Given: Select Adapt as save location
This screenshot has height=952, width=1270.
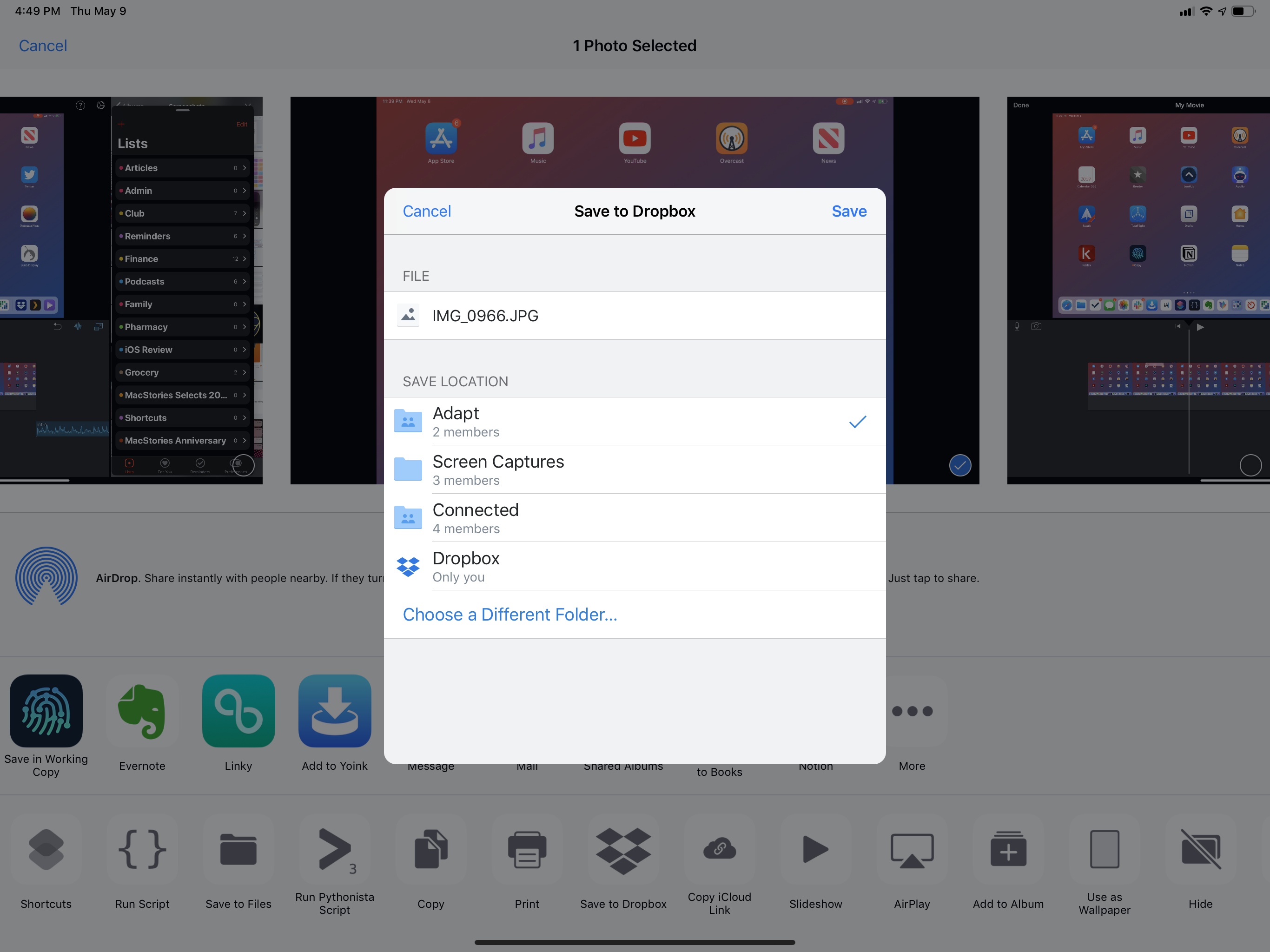Looking at the screenshot, I should [x=634, y=421].
